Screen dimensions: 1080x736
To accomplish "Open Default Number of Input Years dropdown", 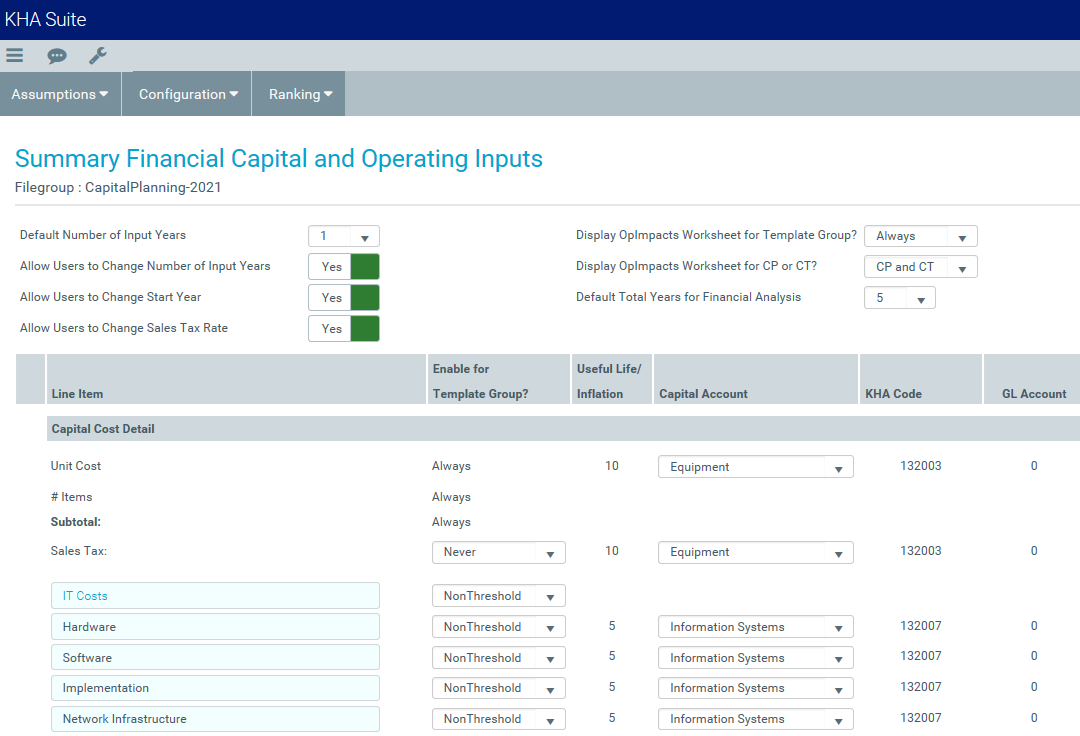I will pyautogui.click(x=344, y=237).
